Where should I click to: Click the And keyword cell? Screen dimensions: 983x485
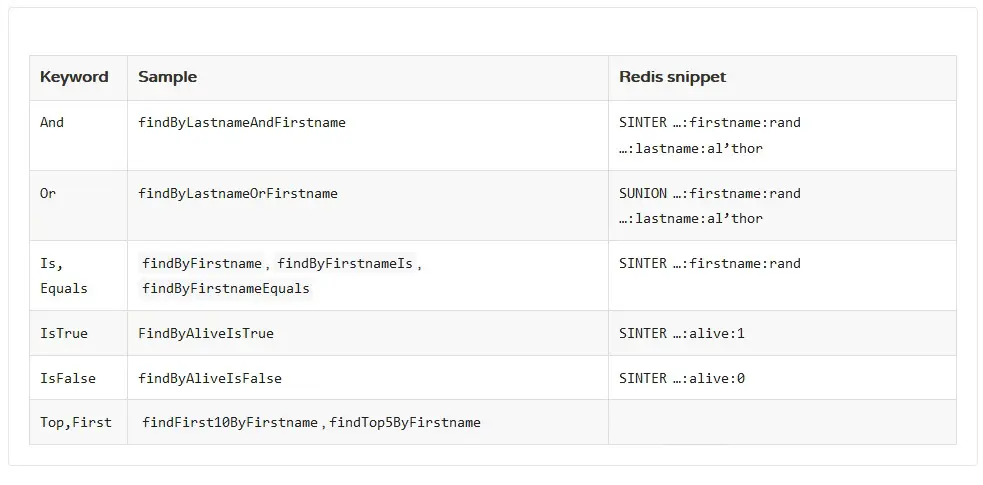pyautogui.click(x=78, y=135)
